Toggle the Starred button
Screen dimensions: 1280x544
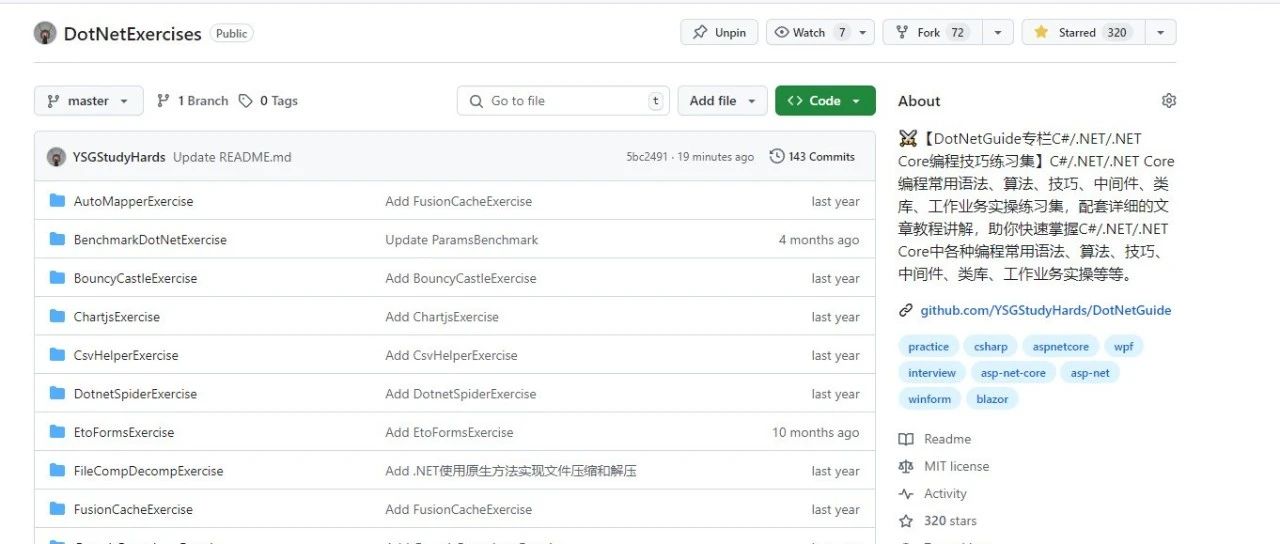1084,32
